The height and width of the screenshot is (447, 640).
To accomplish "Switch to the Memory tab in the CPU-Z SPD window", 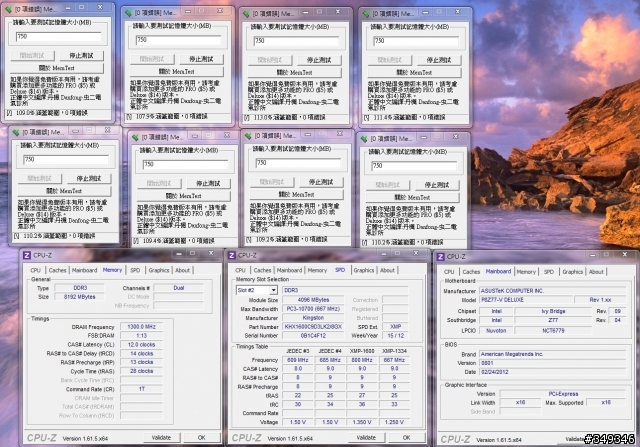I will point(317,271).
